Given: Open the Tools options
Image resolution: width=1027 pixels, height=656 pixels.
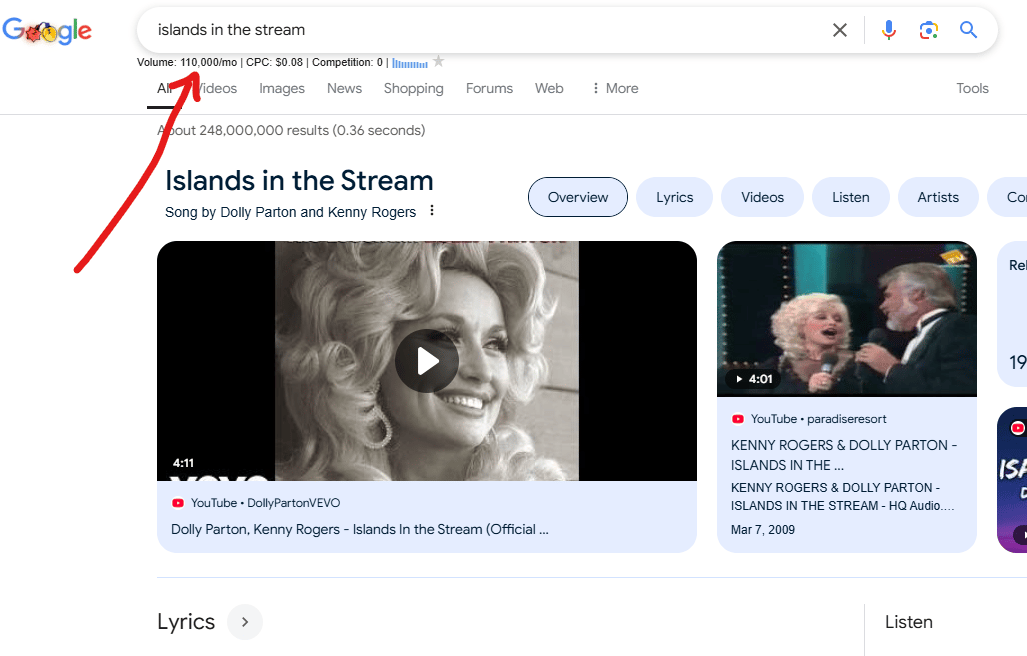Looking at the screenshot, I should click(x=972, y=88).
